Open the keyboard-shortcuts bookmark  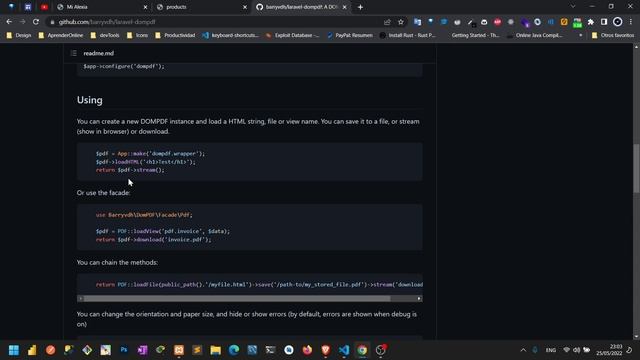[231, 36]
